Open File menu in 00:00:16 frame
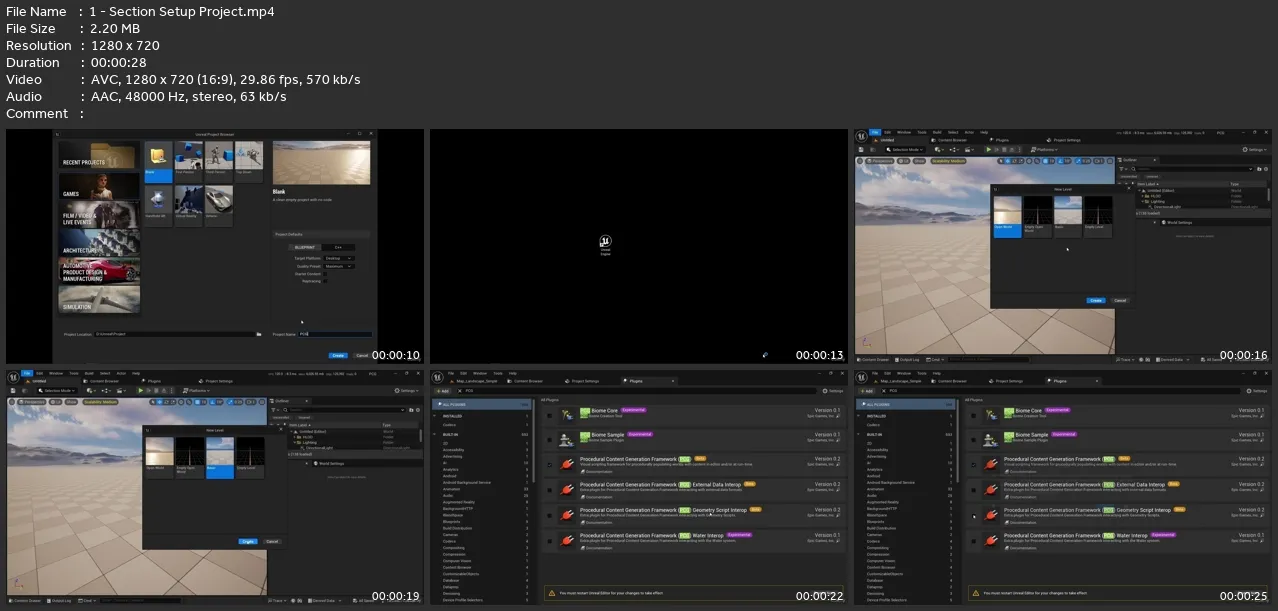The image size is (1278, 611). 875,132
